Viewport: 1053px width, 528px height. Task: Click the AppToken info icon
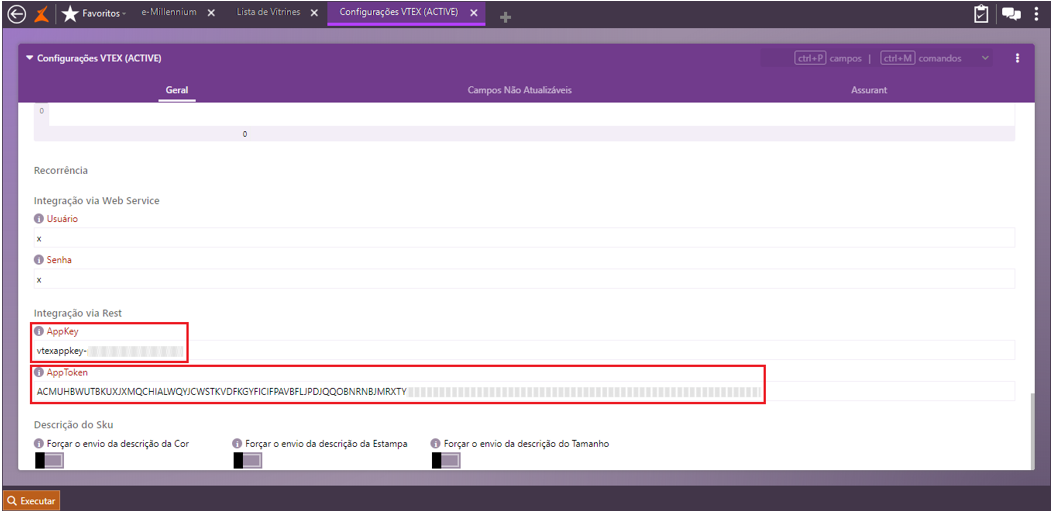38,372
